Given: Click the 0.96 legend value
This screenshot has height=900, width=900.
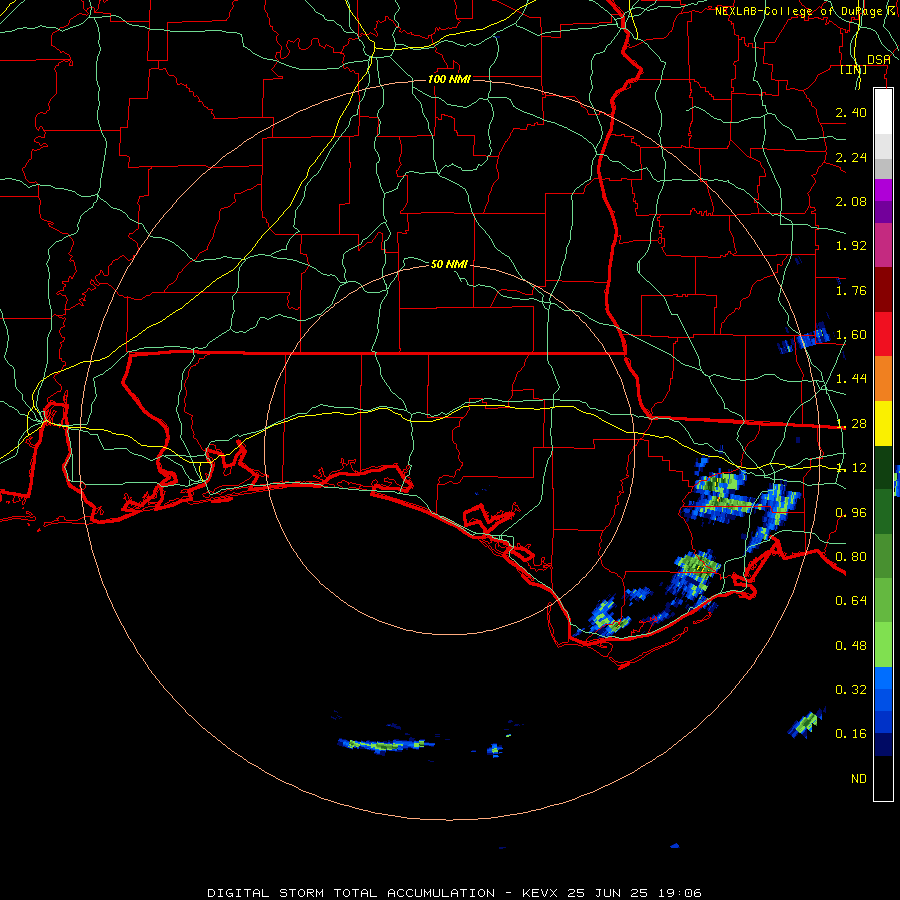Looking at the screenshot, I should tap(851, 513).
